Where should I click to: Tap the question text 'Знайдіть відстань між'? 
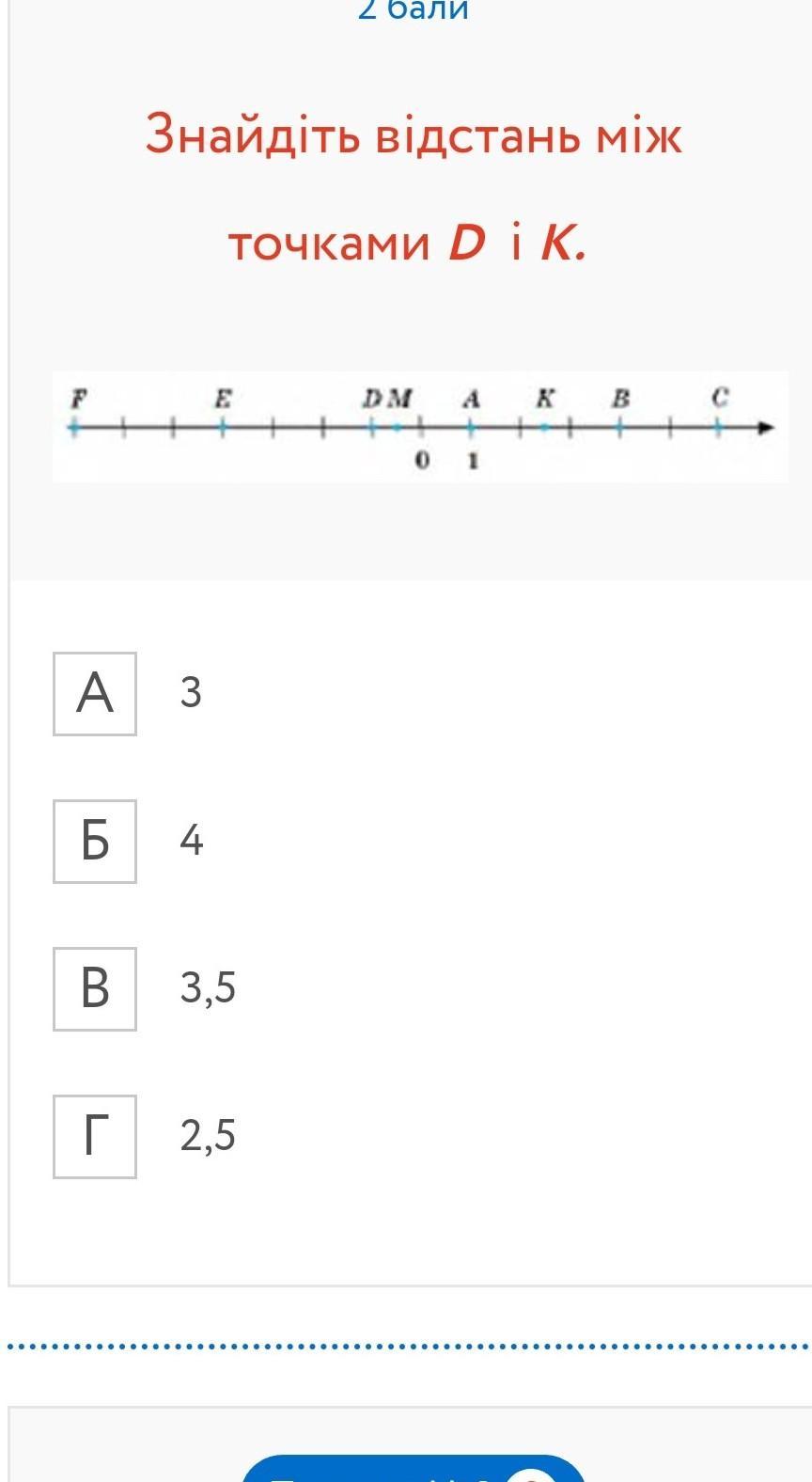coord(414,135)
